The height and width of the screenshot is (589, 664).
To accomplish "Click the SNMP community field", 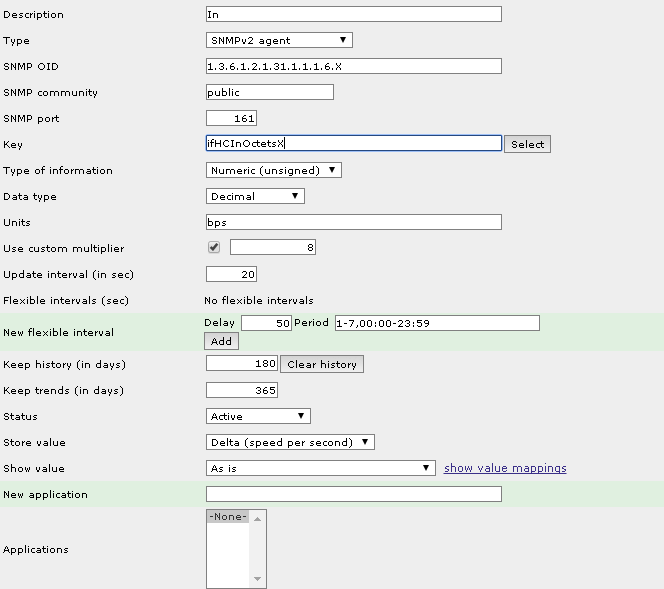I will pos(269,93).
